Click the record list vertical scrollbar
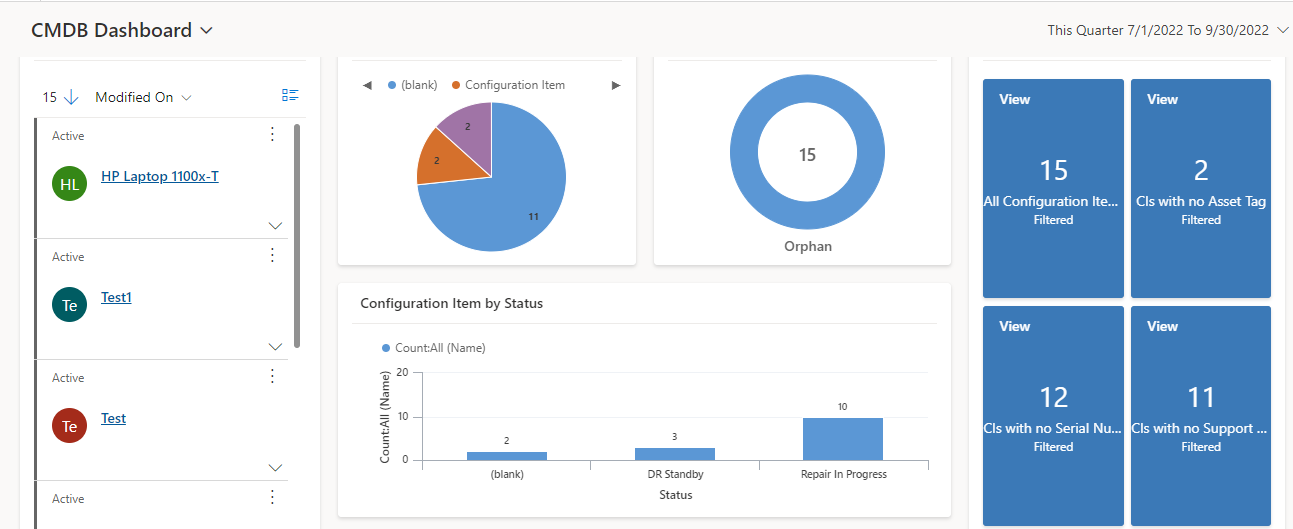1293x529 pixels. pos(297,236)
